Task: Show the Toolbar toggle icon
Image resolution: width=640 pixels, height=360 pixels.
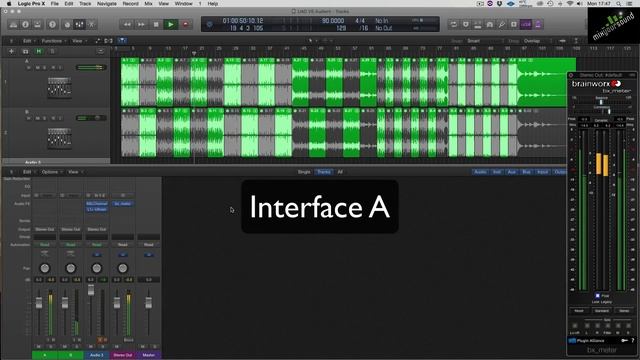Action: [38, 24]
